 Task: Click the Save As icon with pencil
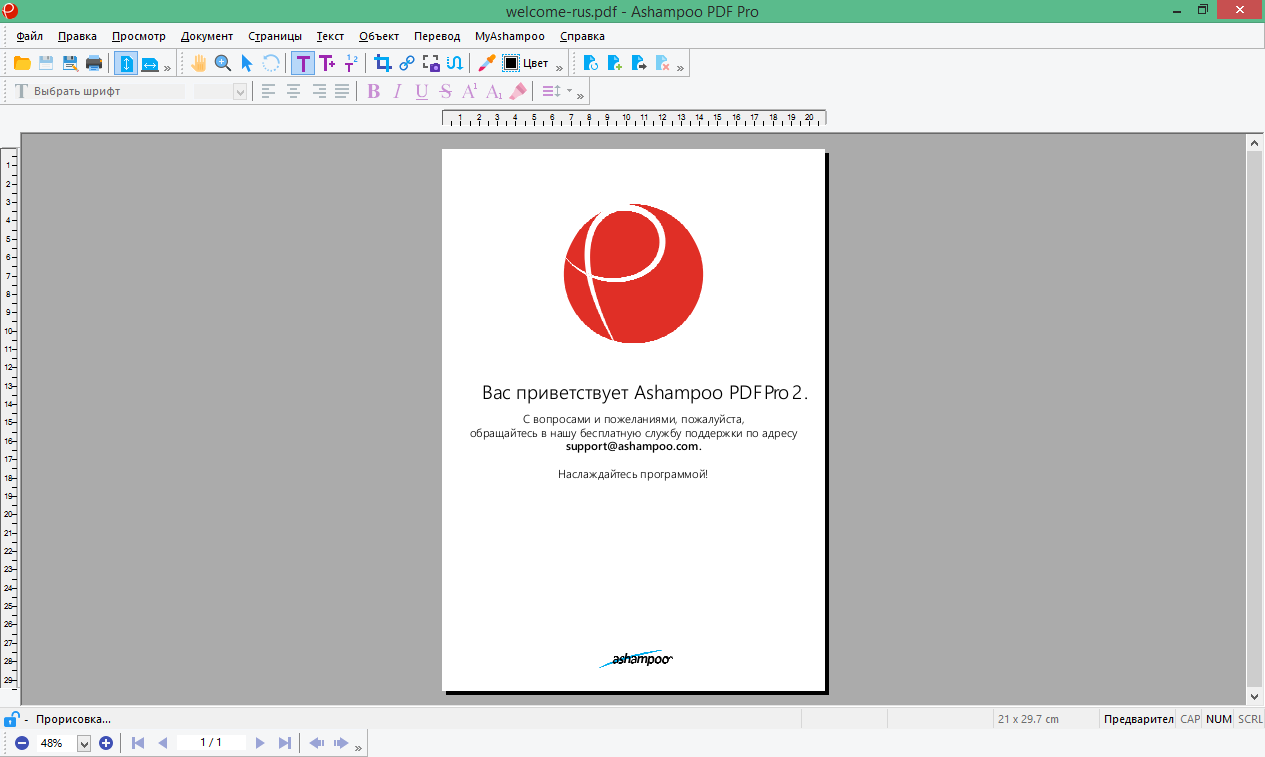(x=70, y=63)
